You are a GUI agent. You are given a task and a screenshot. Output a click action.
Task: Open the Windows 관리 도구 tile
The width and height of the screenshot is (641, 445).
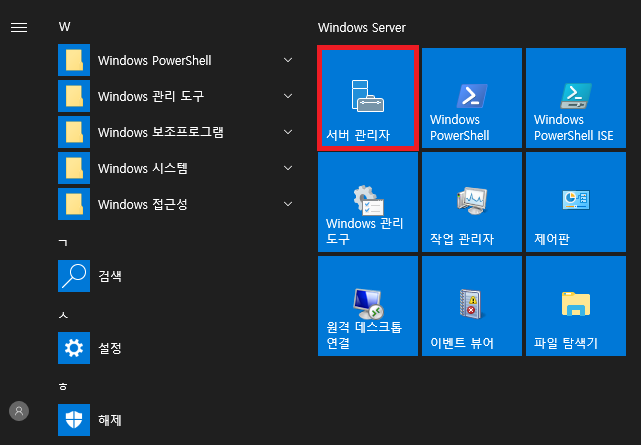368,202
